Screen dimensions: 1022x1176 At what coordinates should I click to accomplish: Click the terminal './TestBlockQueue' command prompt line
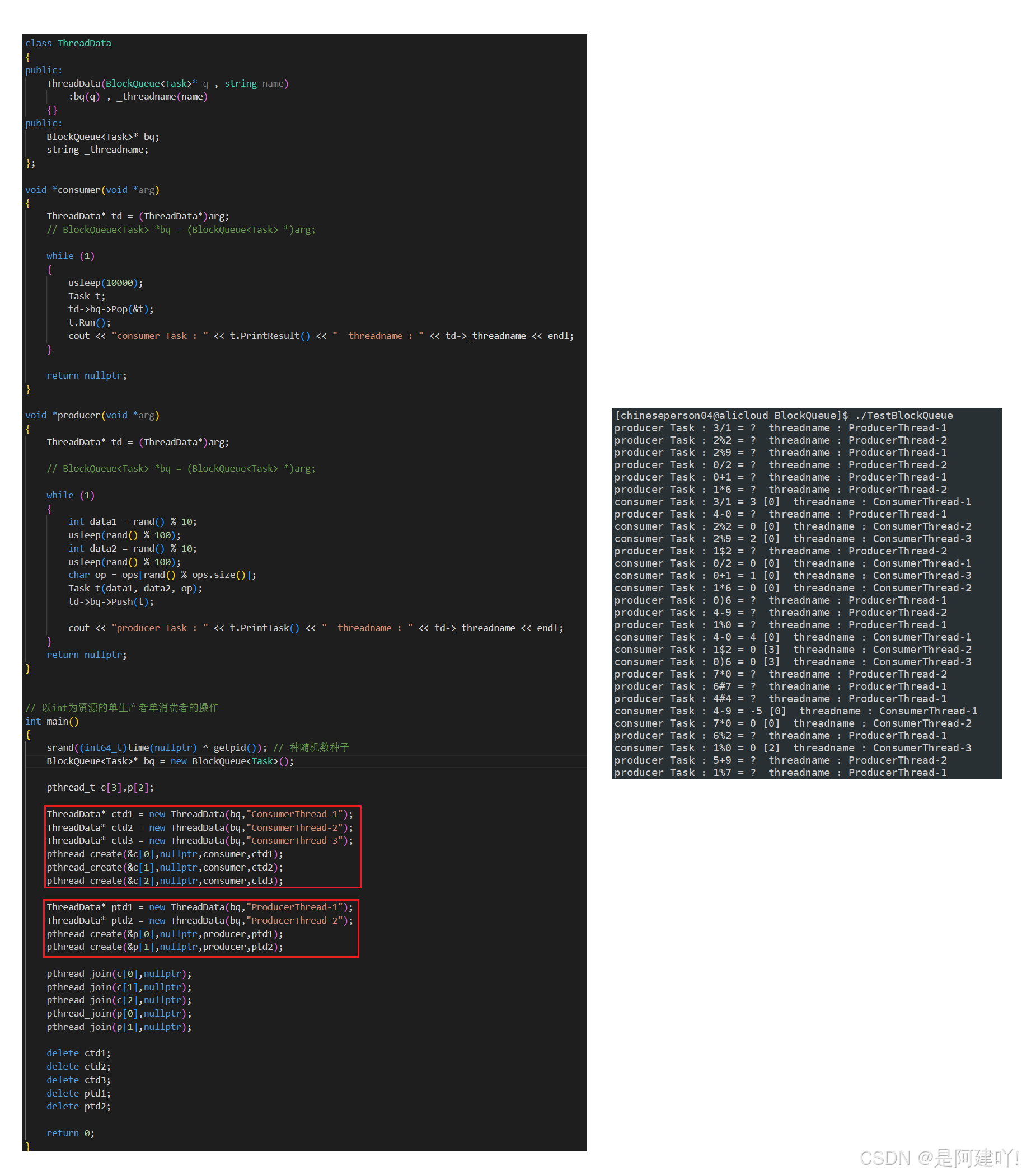(784, 416)
